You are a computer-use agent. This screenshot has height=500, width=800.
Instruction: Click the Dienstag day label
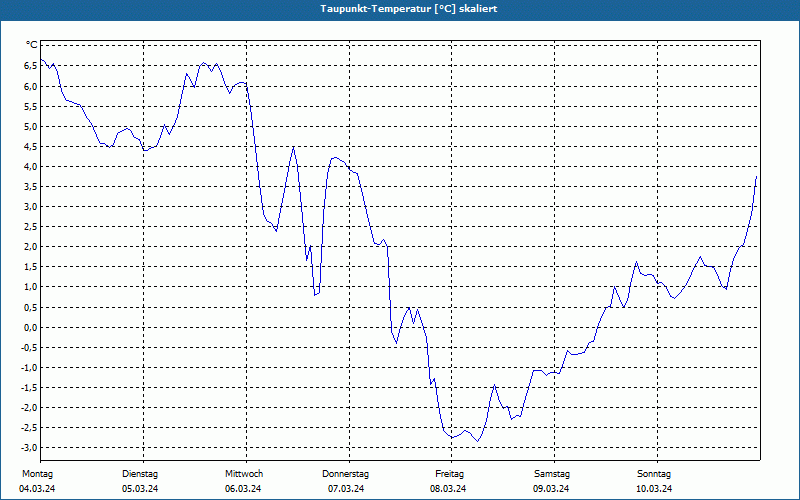140,474
